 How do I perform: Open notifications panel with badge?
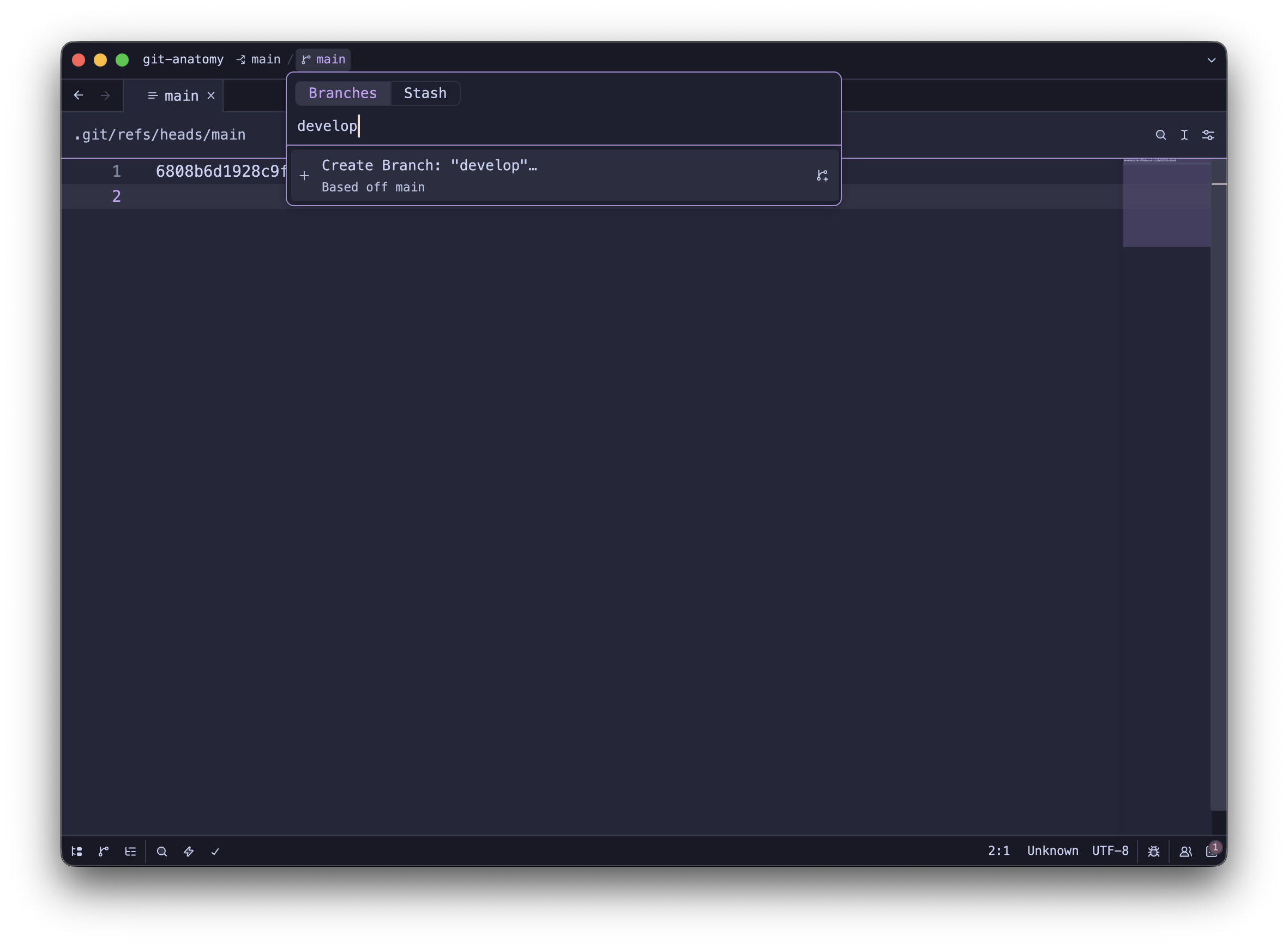1211,852
